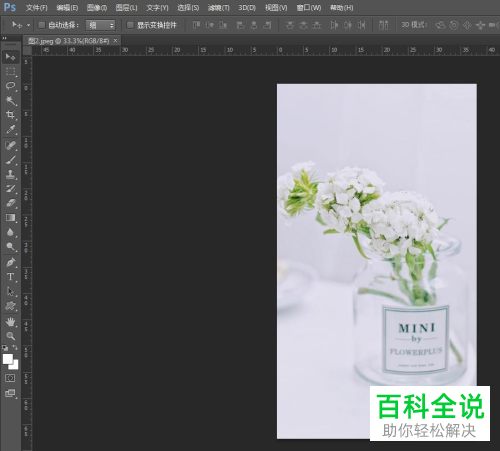Click the background color swatch
Image resolution: width=500 pixels, height=451 pixels.
click(15, 365)
